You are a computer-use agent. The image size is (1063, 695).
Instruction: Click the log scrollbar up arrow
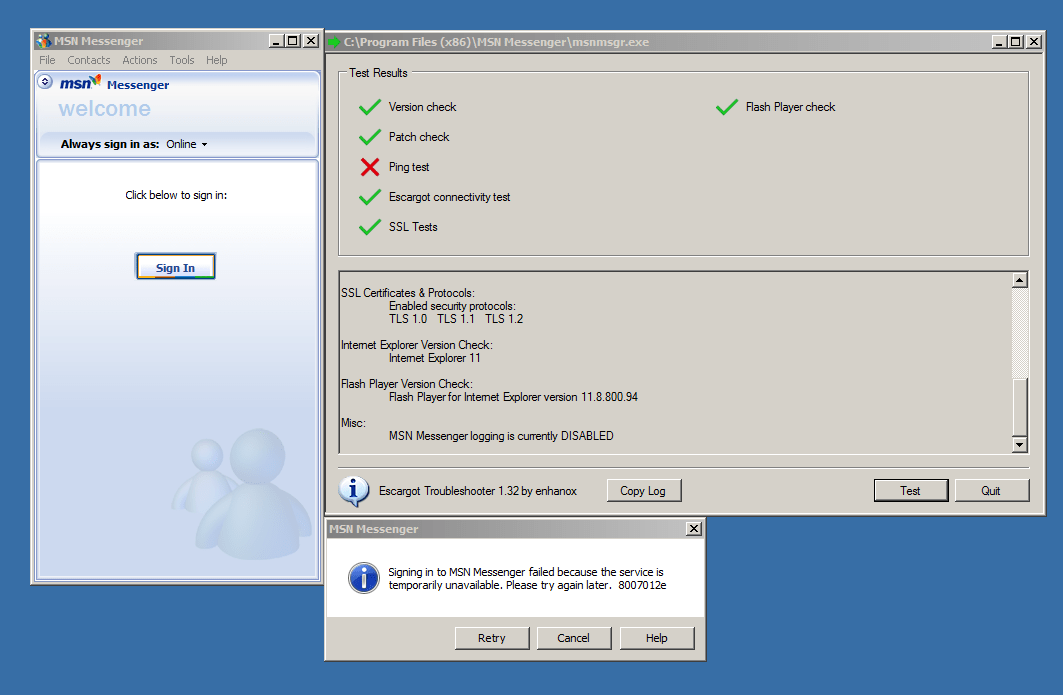pyautogui.click(x=1020, y=280)
